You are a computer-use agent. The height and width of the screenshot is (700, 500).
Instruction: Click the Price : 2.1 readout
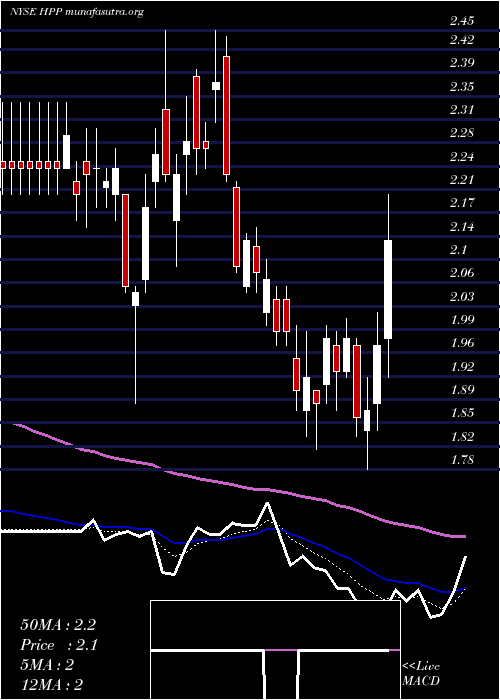click(59, 645)
